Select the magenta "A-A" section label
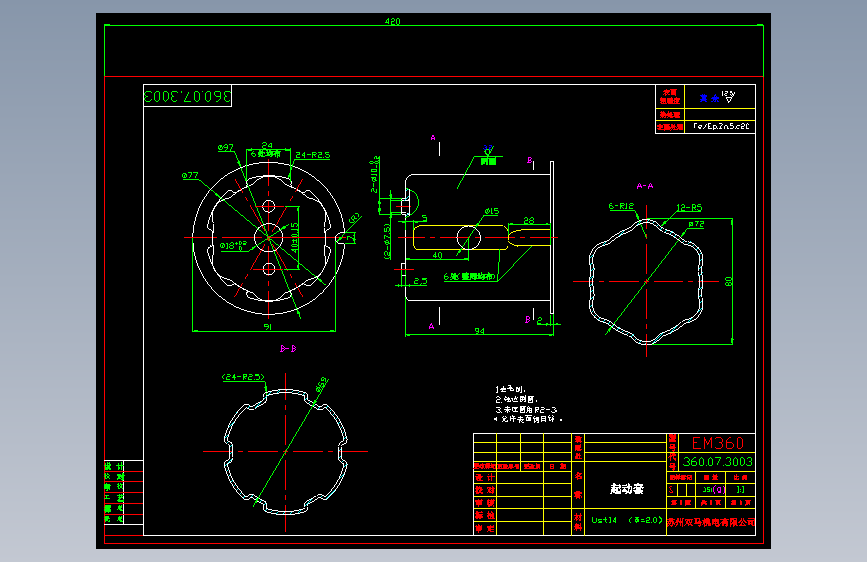867x562 pixels. pyautogui.click(x=645, y=186)
